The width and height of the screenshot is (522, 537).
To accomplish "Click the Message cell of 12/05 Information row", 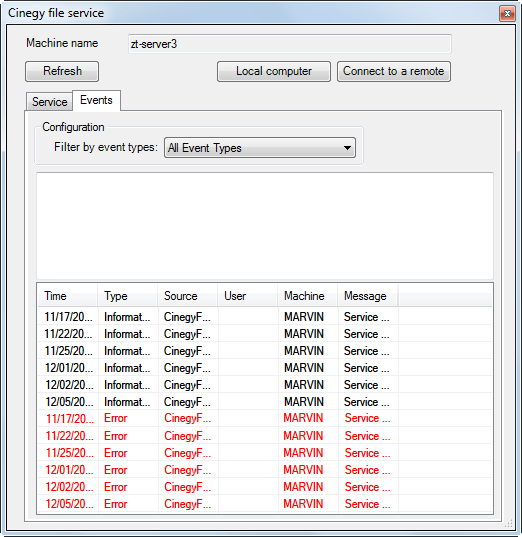I will pos(366,402).
